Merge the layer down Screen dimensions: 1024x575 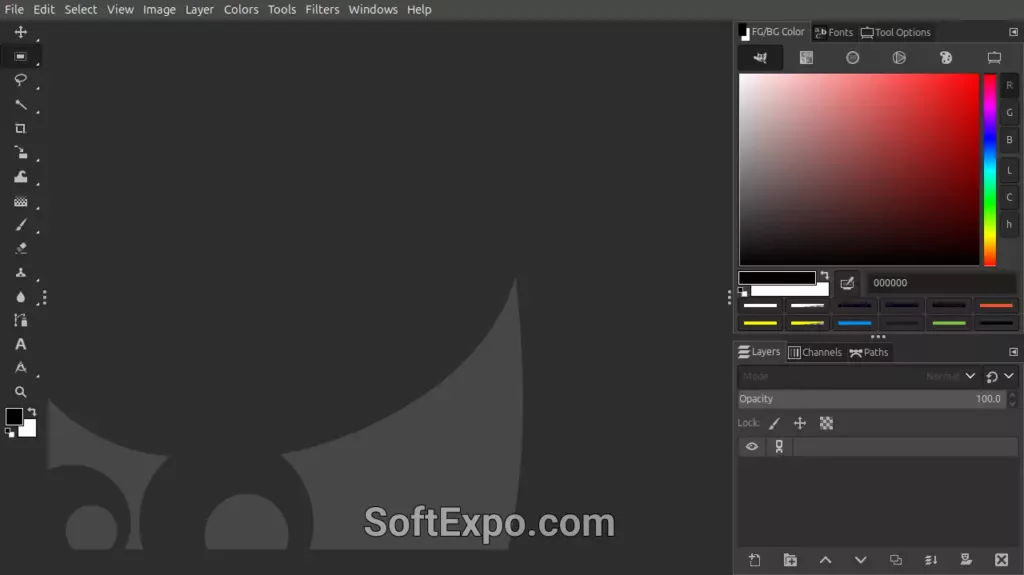(x=931, y=560)
